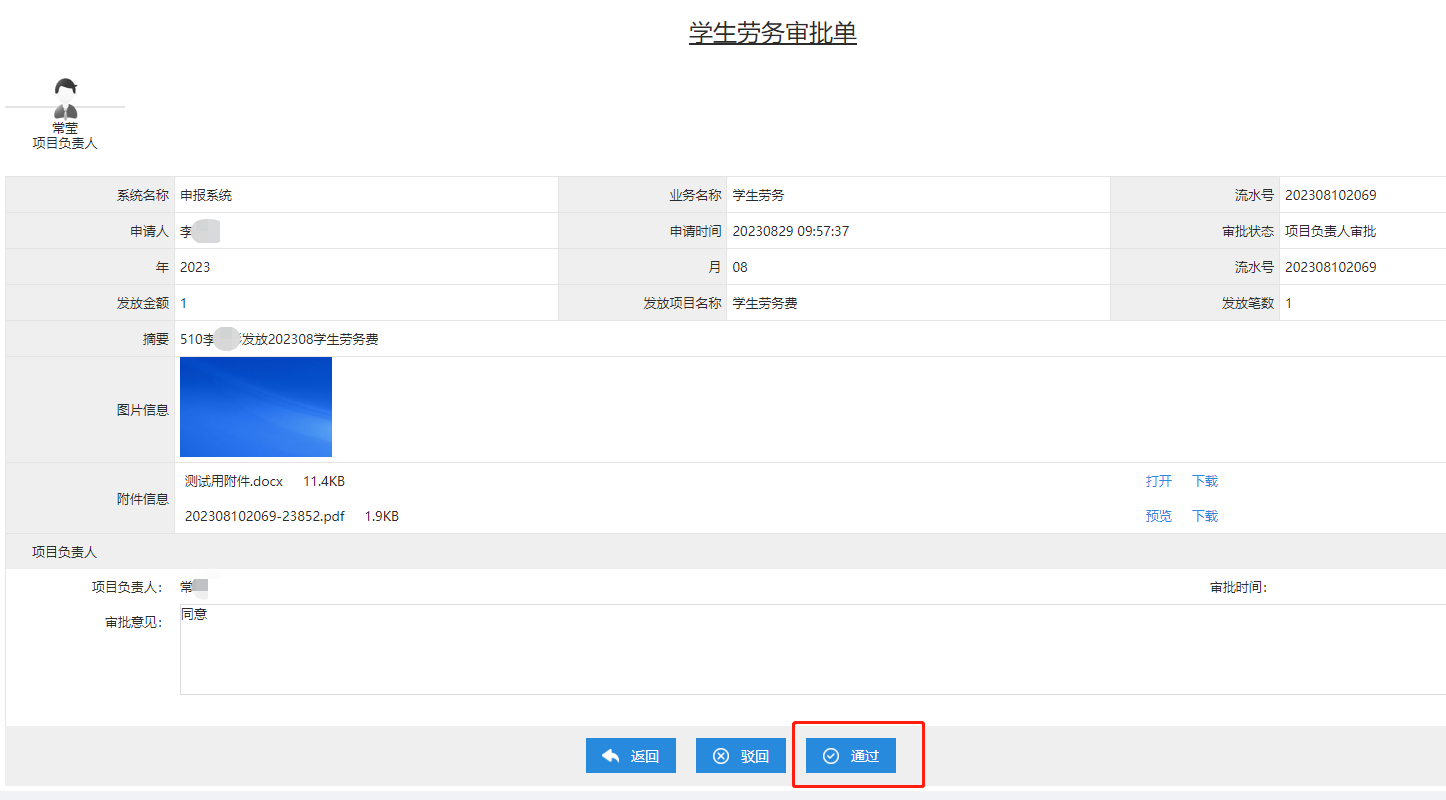Click the return arrow icon on 返回
The height and width of the screenshot is (800, 1446).
tap(610, 756)
